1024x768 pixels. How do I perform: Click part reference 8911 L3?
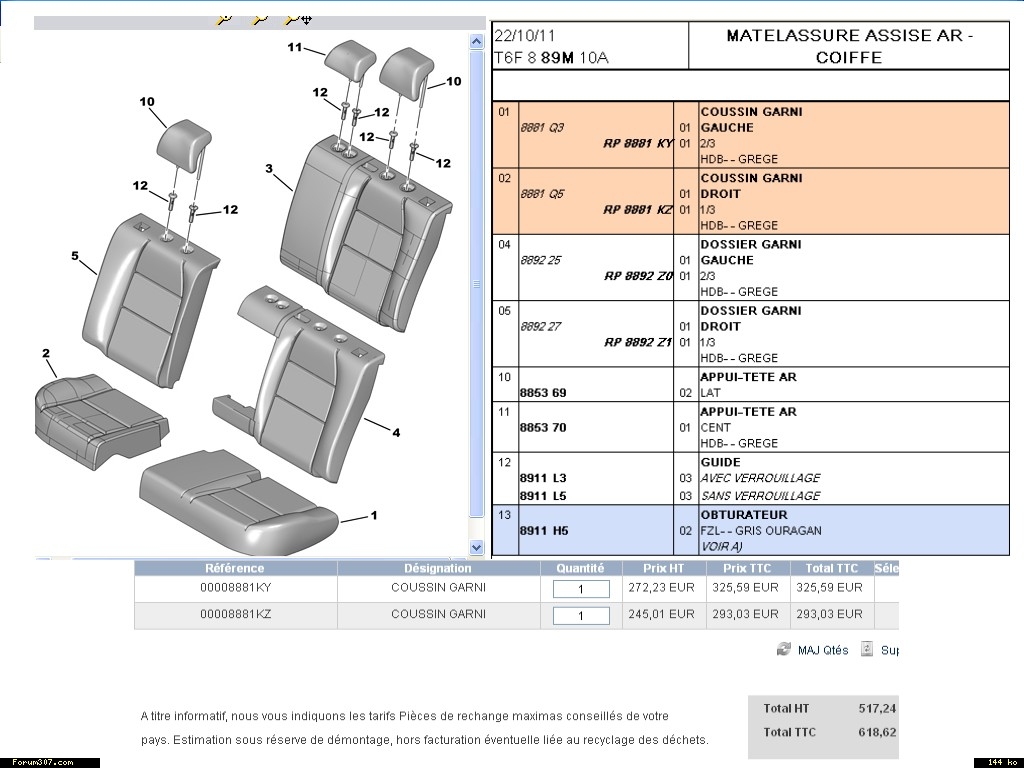coord(543,479)
